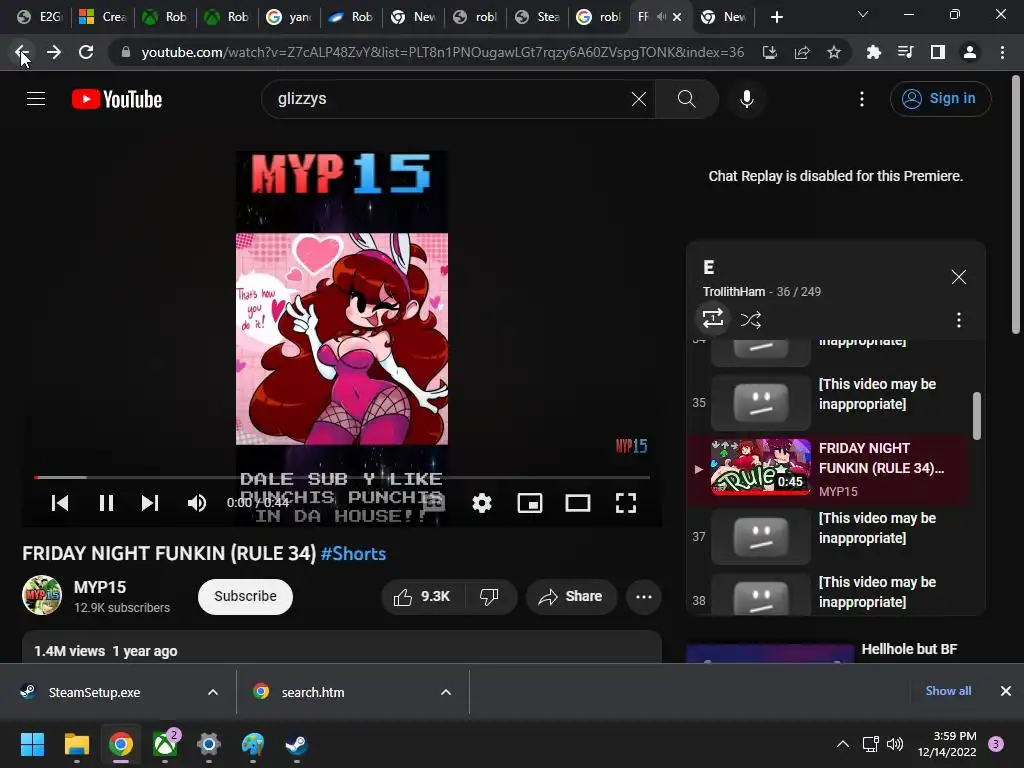Start voice search with the microphone
The image size is (1024, 768).
click(x=747, y=99)
